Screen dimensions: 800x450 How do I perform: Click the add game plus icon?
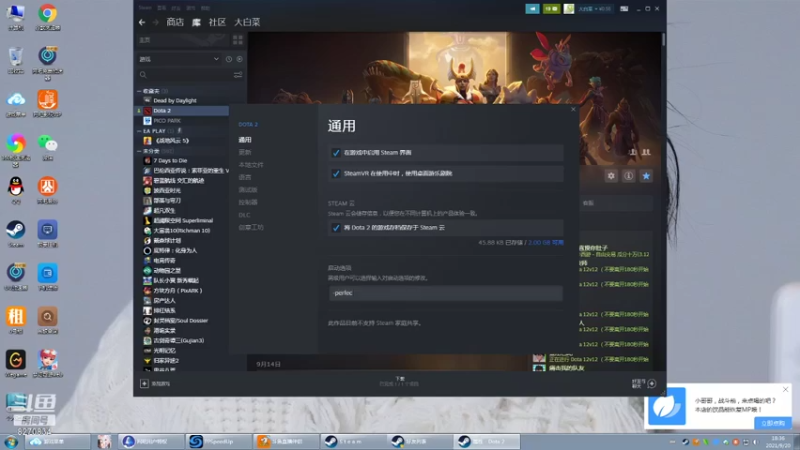click(x=144, y=383)
